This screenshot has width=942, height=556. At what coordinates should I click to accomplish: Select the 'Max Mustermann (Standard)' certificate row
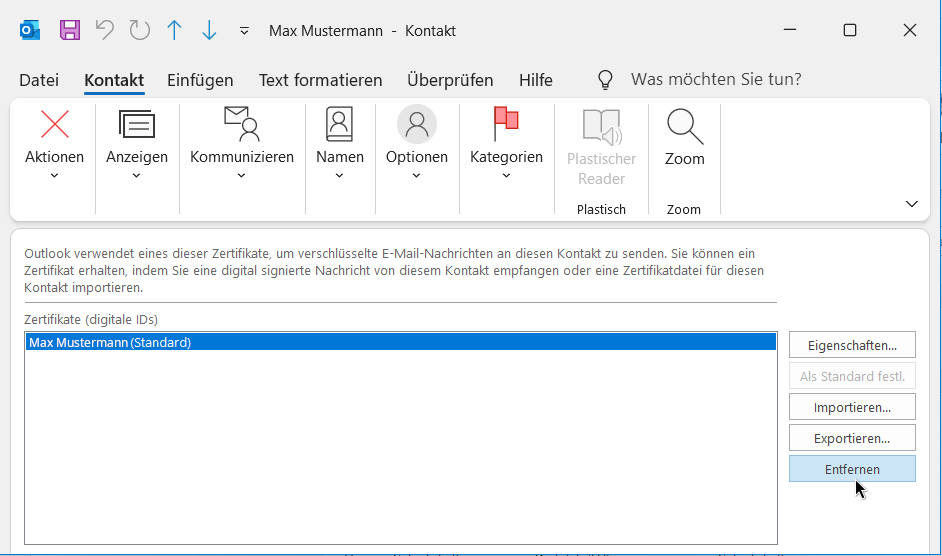coord(401,342)
